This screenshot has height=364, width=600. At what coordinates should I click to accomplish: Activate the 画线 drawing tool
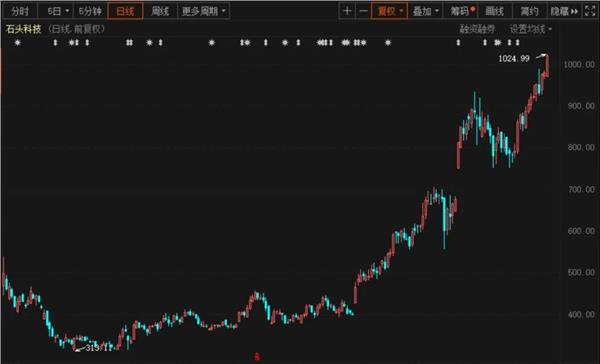pyautogui.click(x=494, y=11)
